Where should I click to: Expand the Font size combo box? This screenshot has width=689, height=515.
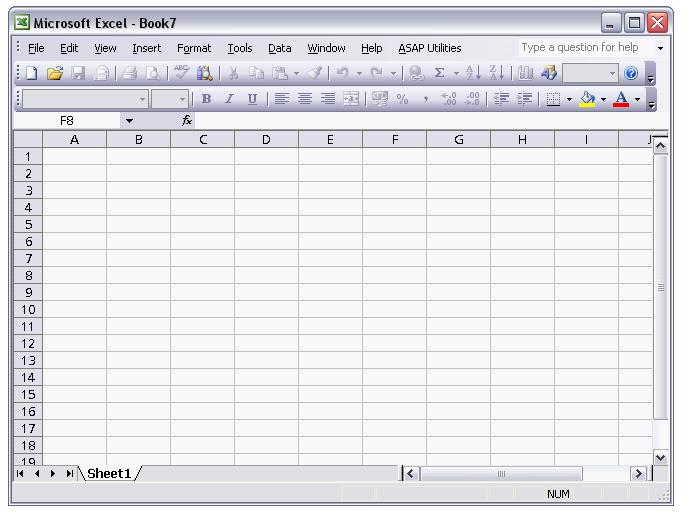coord(182,99)
